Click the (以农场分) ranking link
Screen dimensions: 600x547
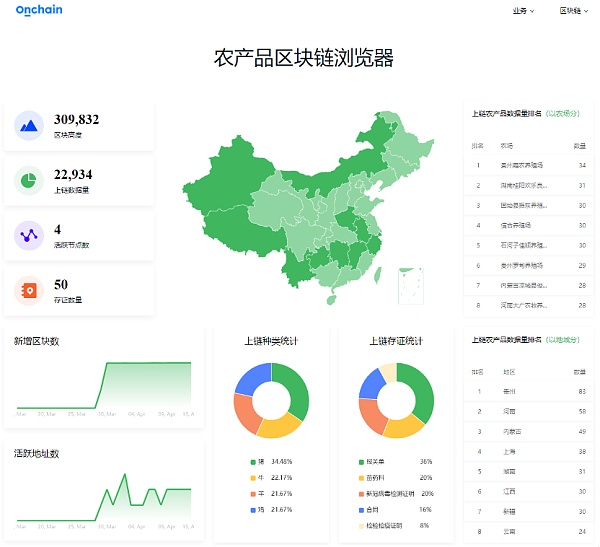point(562,114)
